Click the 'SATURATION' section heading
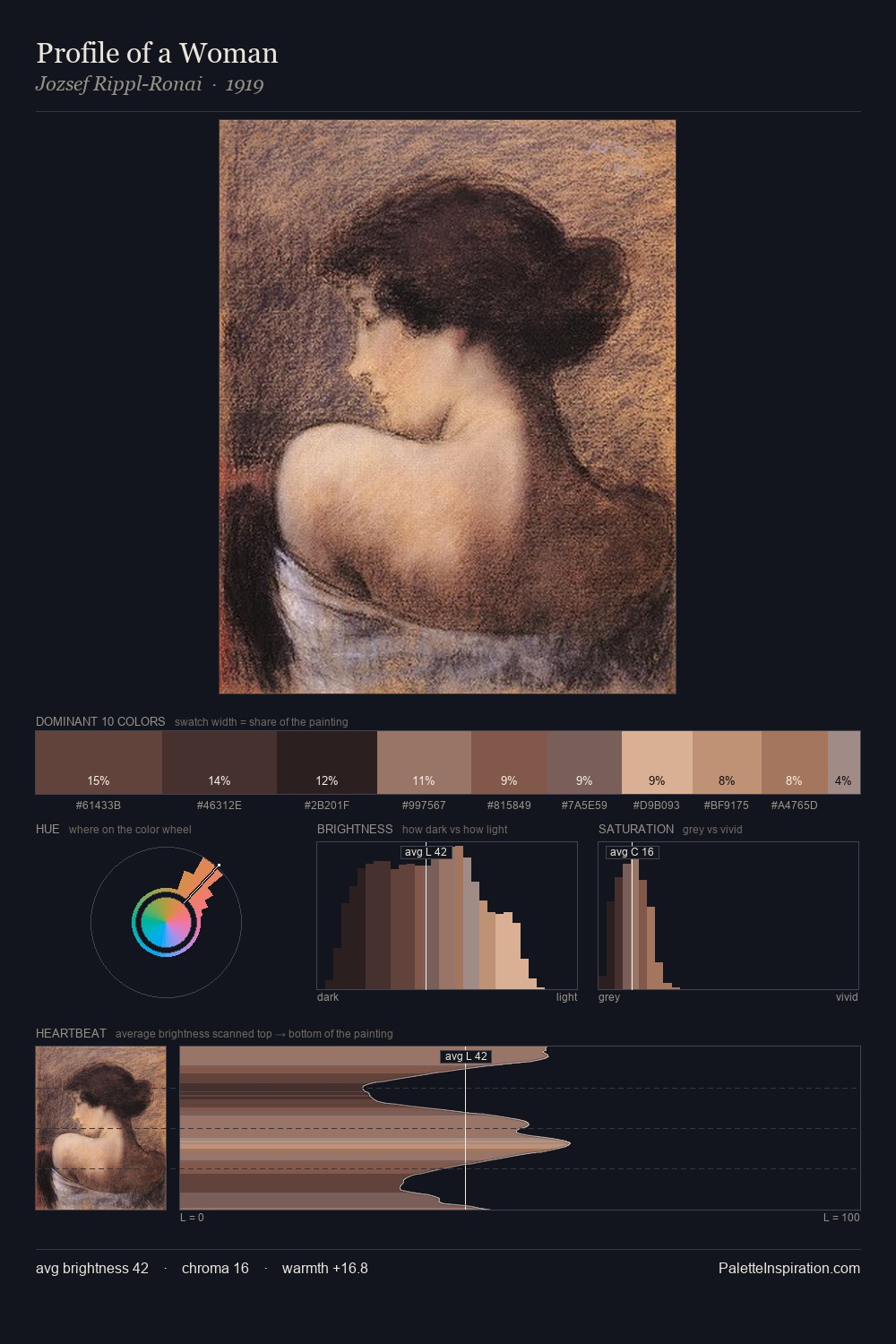Screen dimensions: 896x1344 [636, 829]
